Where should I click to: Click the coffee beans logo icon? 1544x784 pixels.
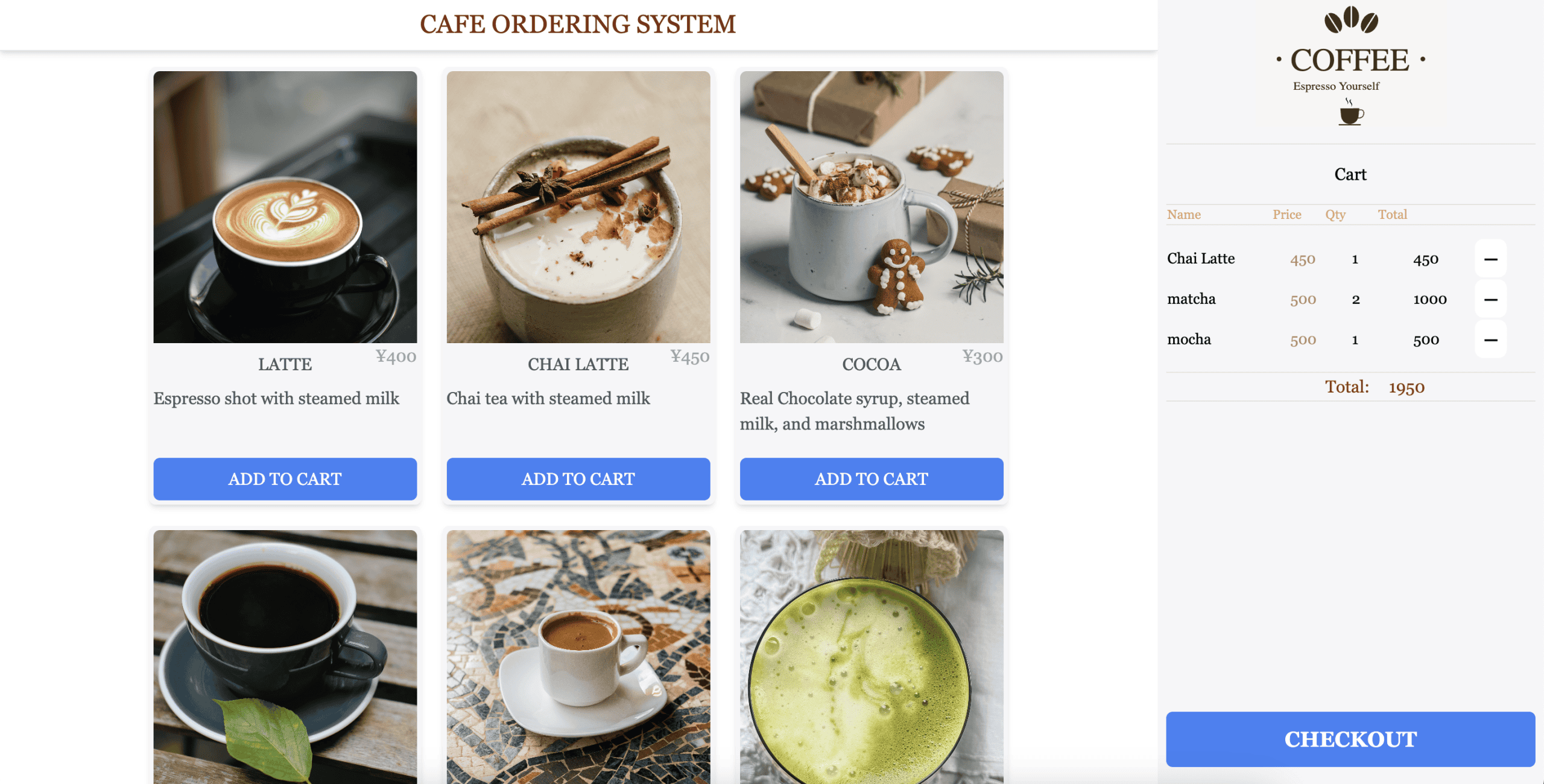click(x=1351, y=19)
